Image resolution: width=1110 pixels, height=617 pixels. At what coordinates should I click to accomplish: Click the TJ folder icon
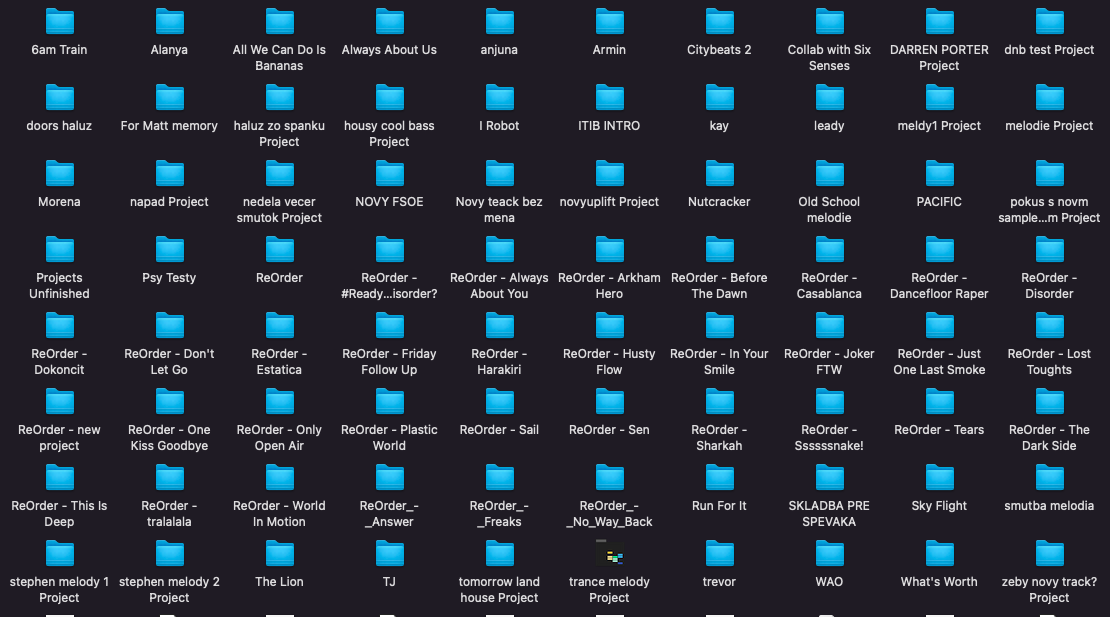389,554
